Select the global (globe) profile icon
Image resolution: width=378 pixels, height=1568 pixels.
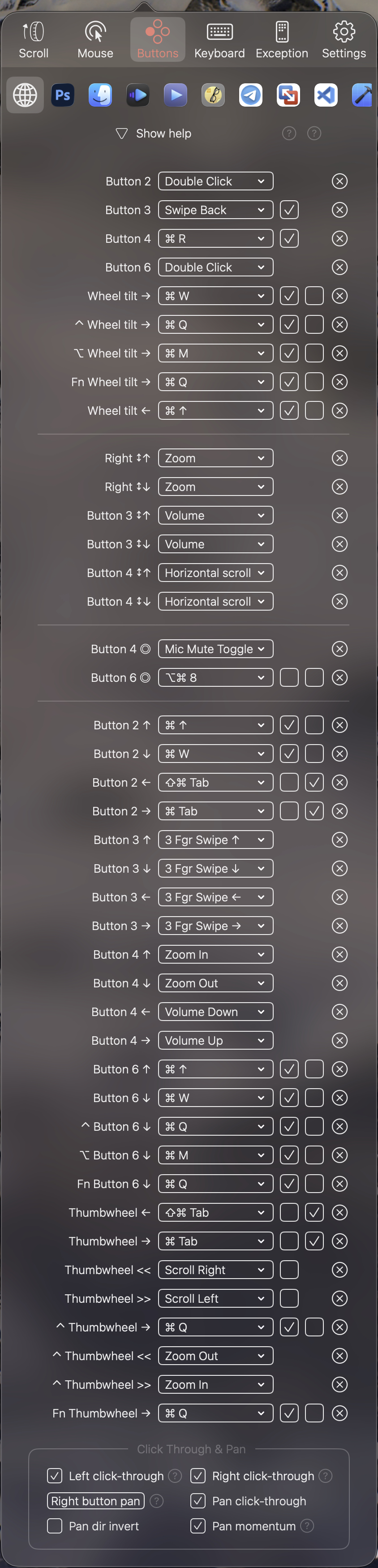(25, 95)
